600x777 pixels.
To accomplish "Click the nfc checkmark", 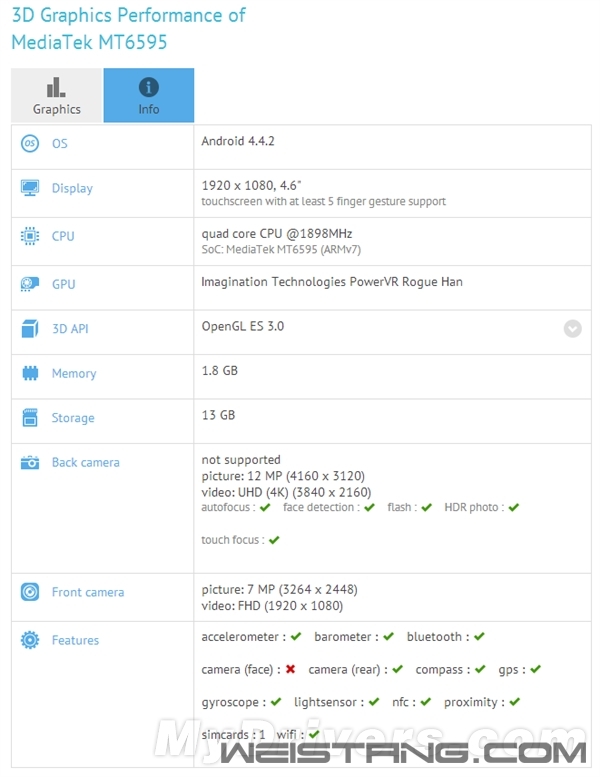I will 426,702.
